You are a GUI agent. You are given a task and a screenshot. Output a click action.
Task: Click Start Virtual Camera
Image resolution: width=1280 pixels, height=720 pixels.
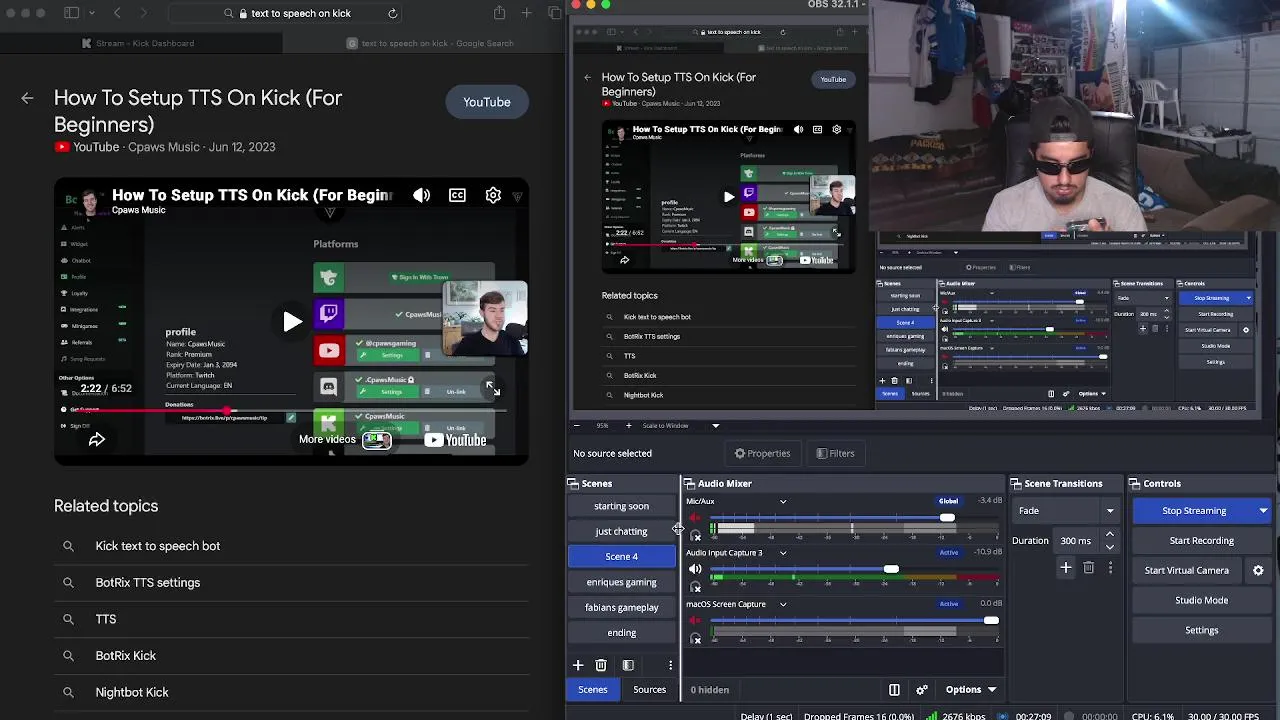(x=1187, y=570)
